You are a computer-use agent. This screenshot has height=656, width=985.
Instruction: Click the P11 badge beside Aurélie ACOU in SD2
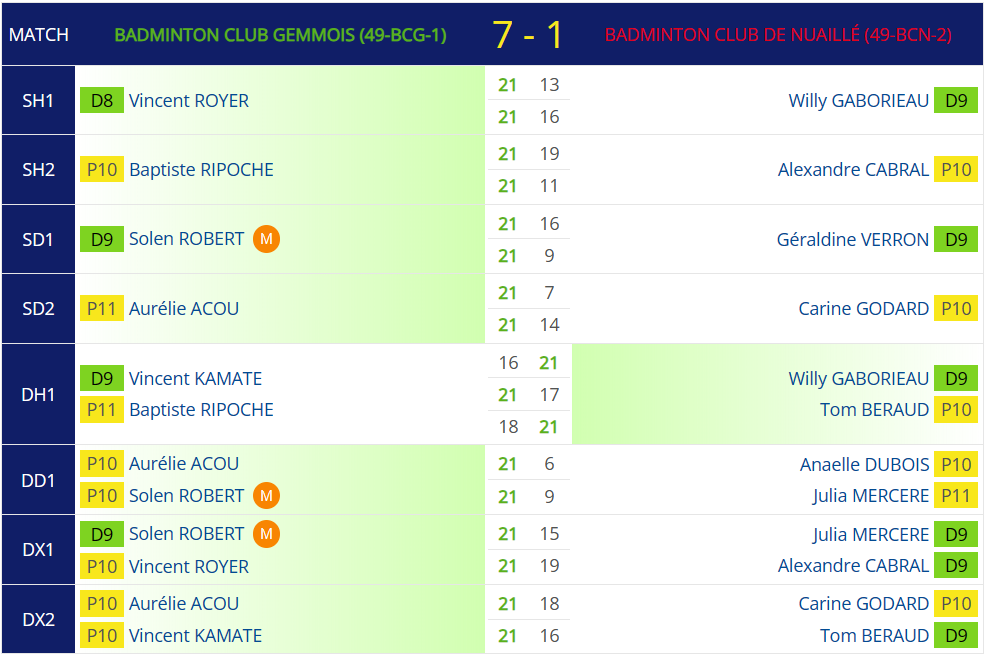click(102, 309)
